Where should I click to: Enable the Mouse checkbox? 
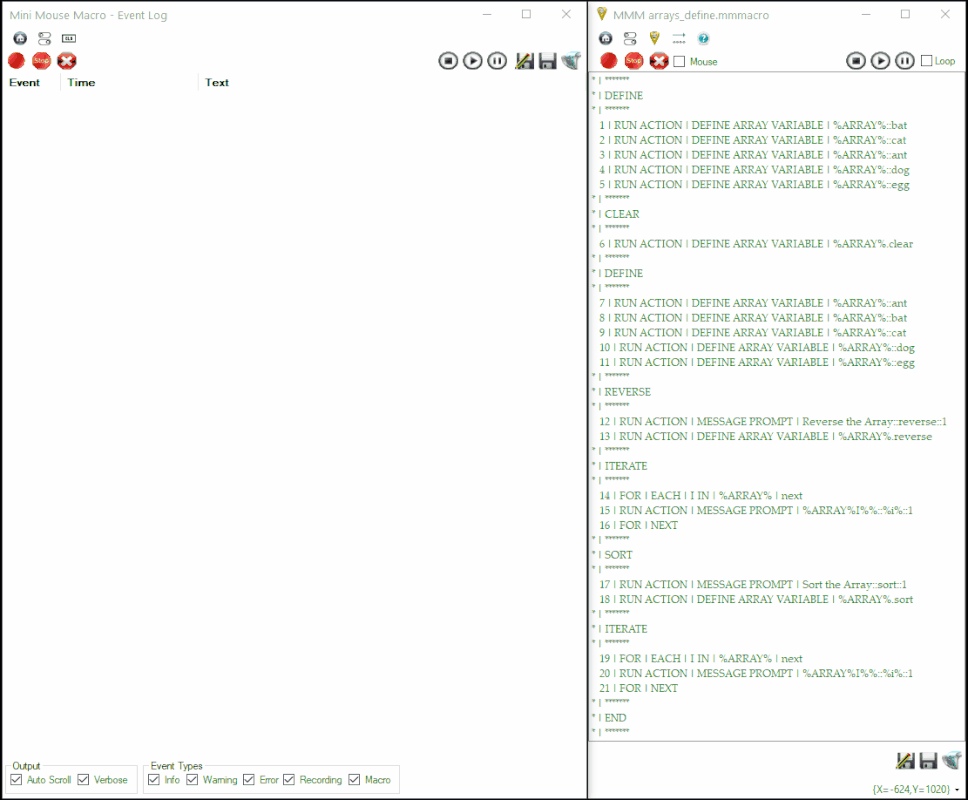(x=680, y=62)
